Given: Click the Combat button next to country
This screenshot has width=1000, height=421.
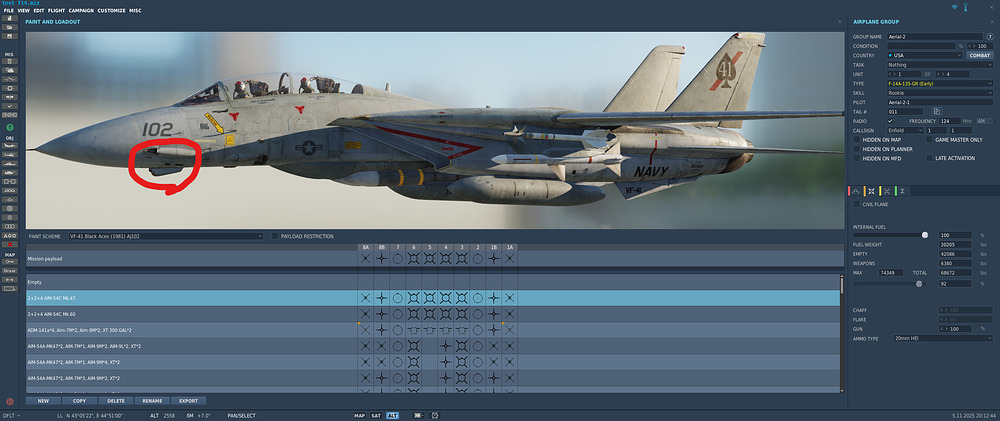Looking at the screenshot, I should [x=979, y=55].
